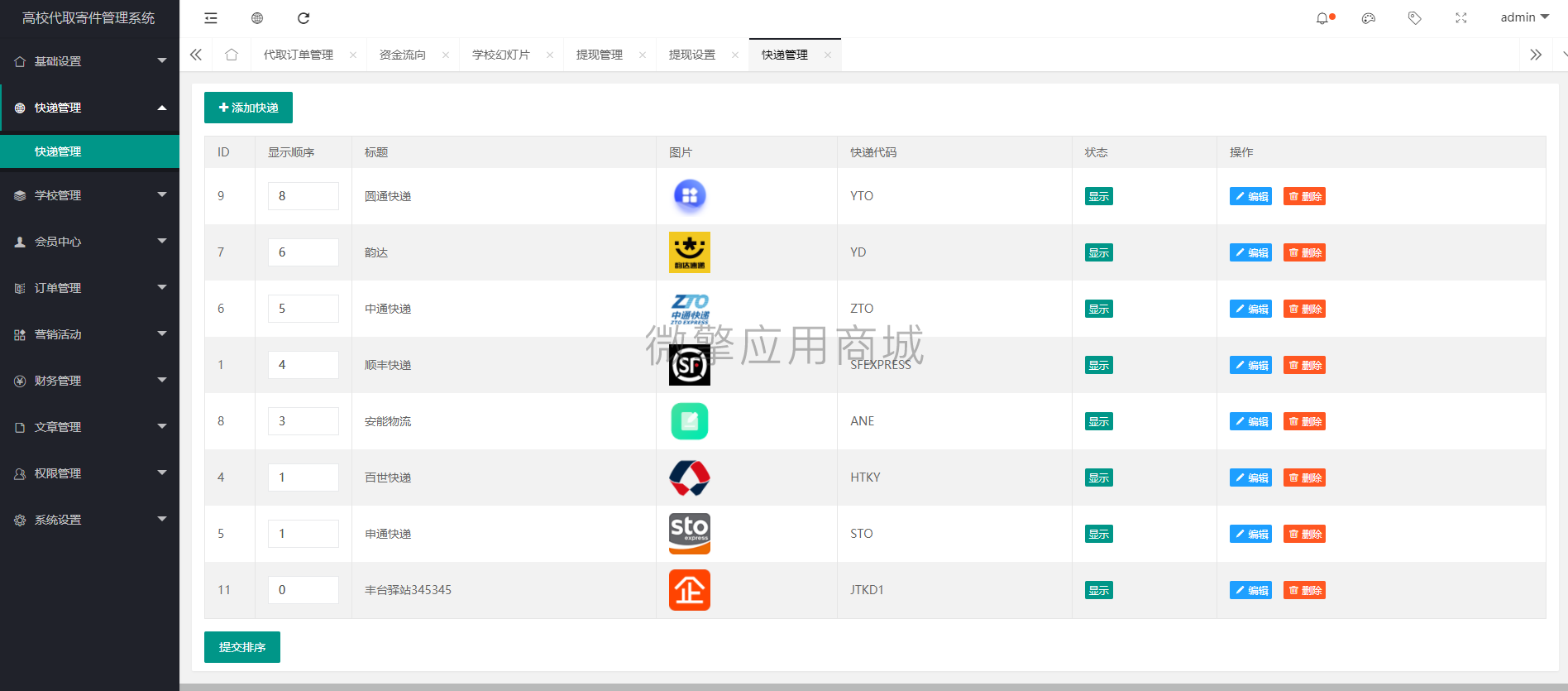Click the notification bell icon
The width and height of the screenshot is (1568, 691).
[1322, 18]
